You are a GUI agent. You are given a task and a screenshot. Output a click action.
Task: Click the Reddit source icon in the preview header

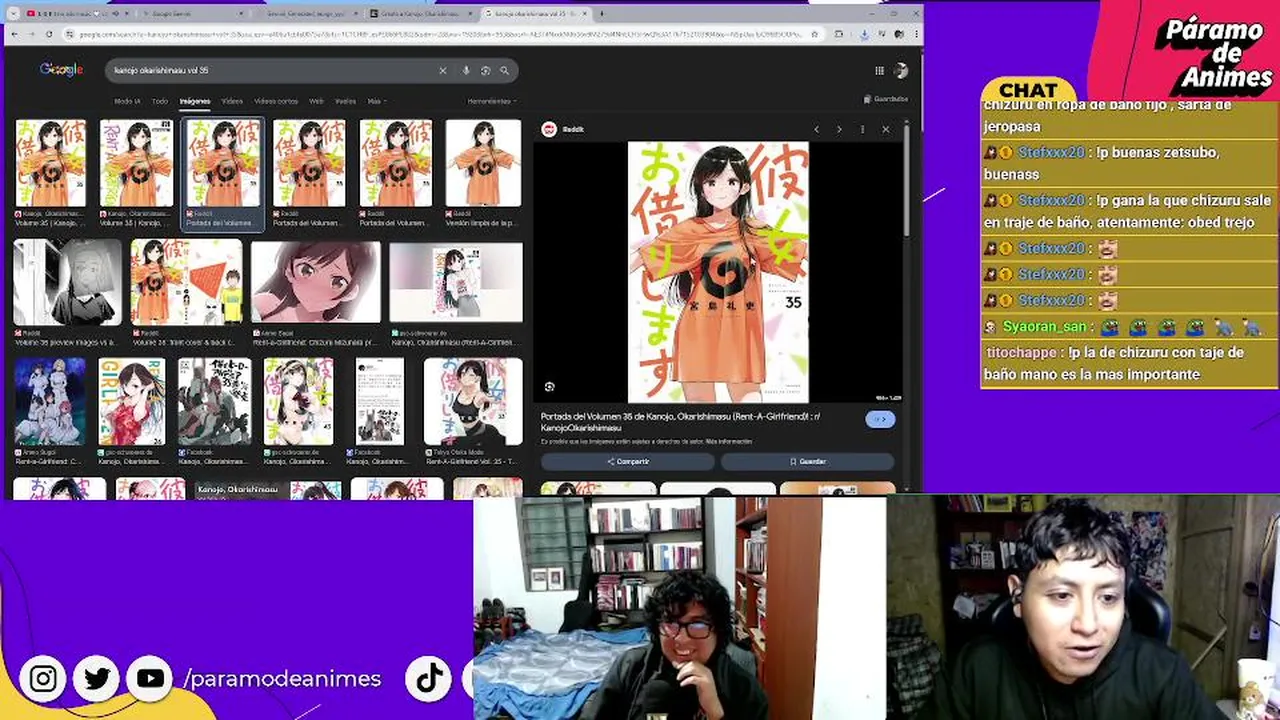pyautogui.click(x=548, y=129)
